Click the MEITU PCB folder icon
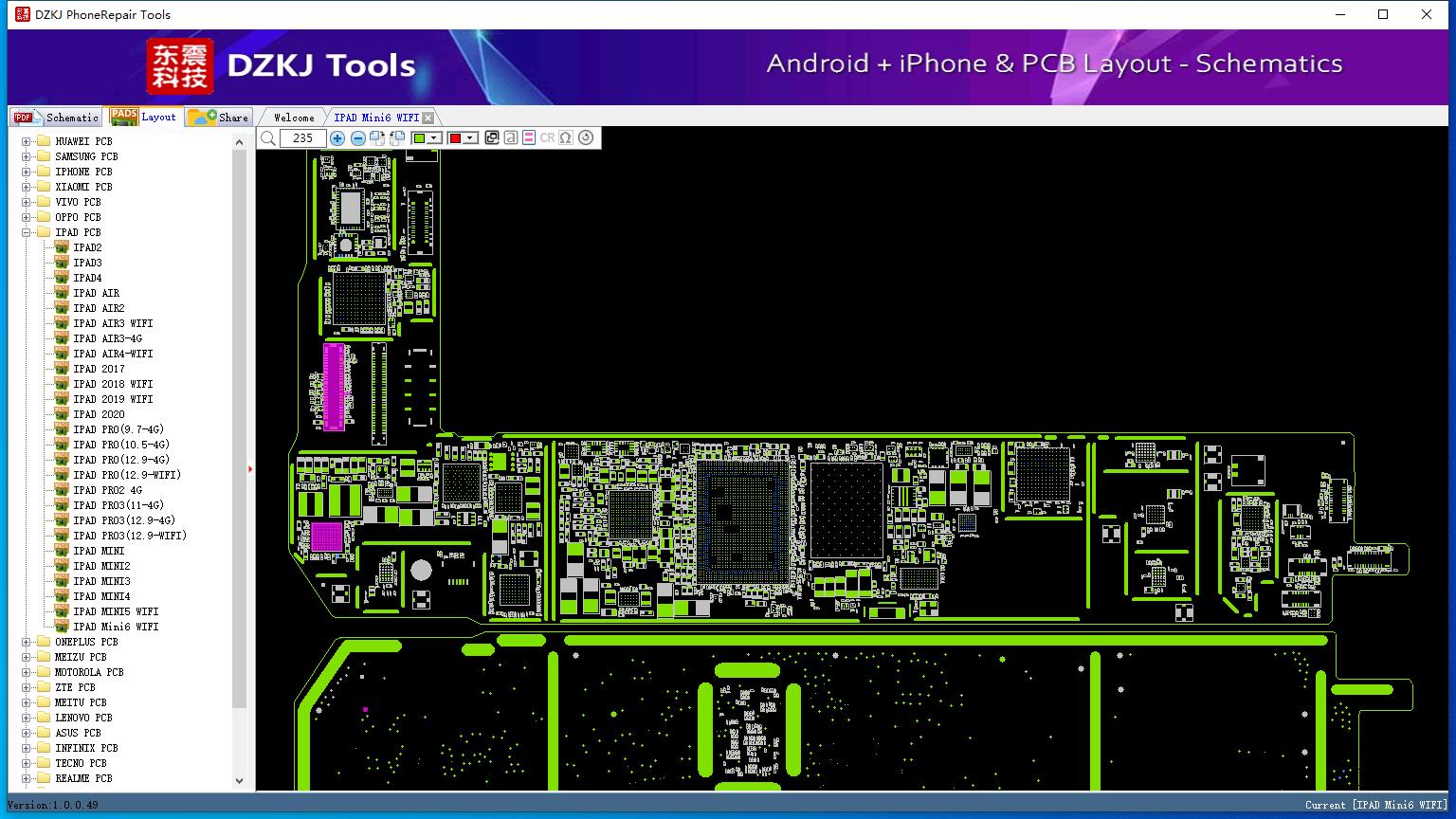 coord(43,702)
